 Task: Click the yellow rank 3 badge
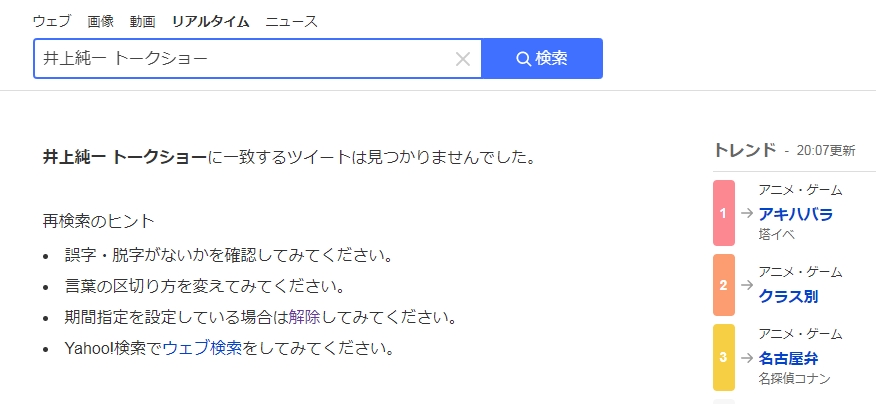coord(723,357)
